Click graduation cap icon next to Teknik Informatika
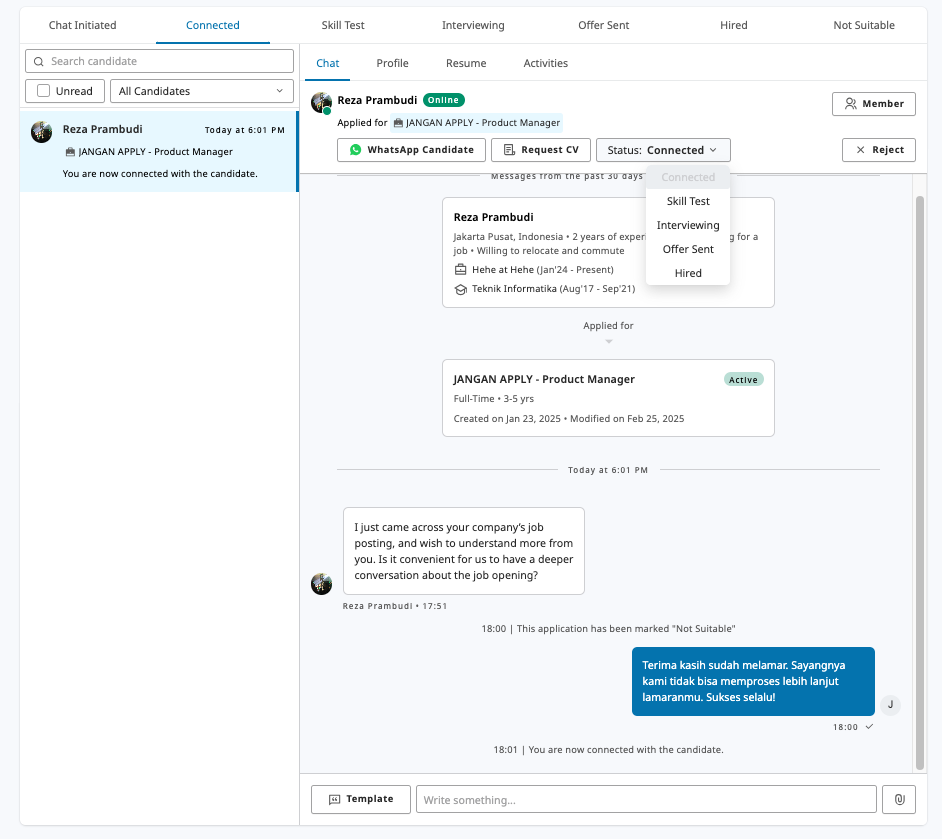This screenshot has width=942, height=839. pos(460,289)
